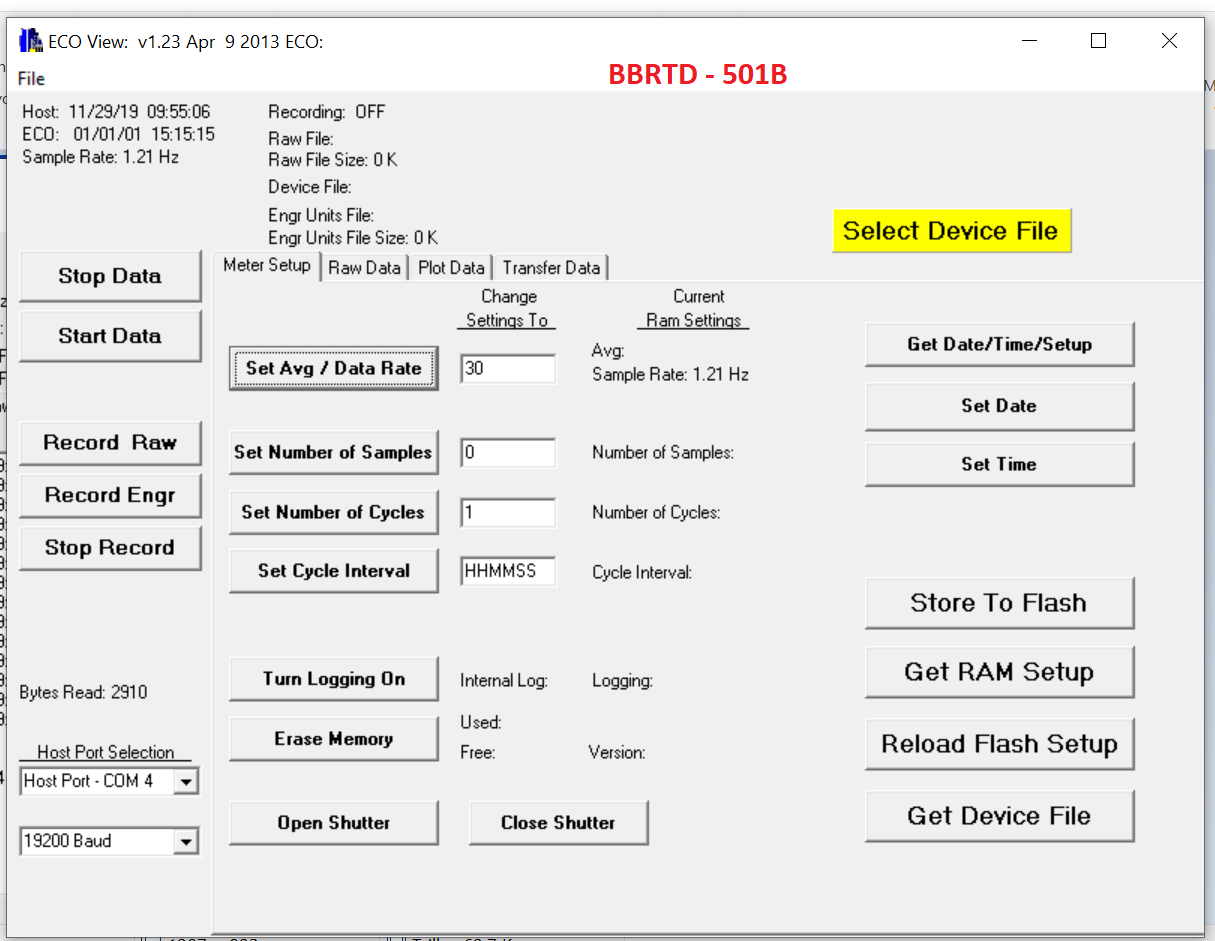Select the Transfer Data tab

coord(551,267)
